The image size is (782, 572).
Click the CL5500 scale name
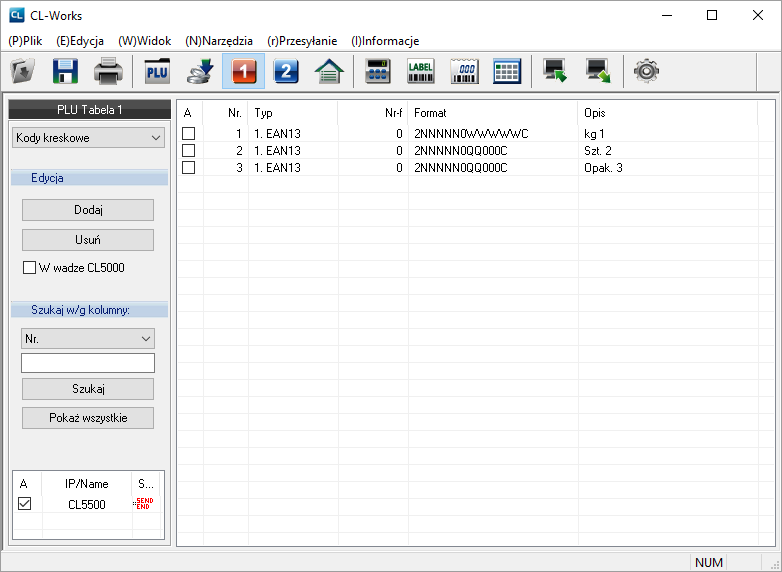[87, 504]
